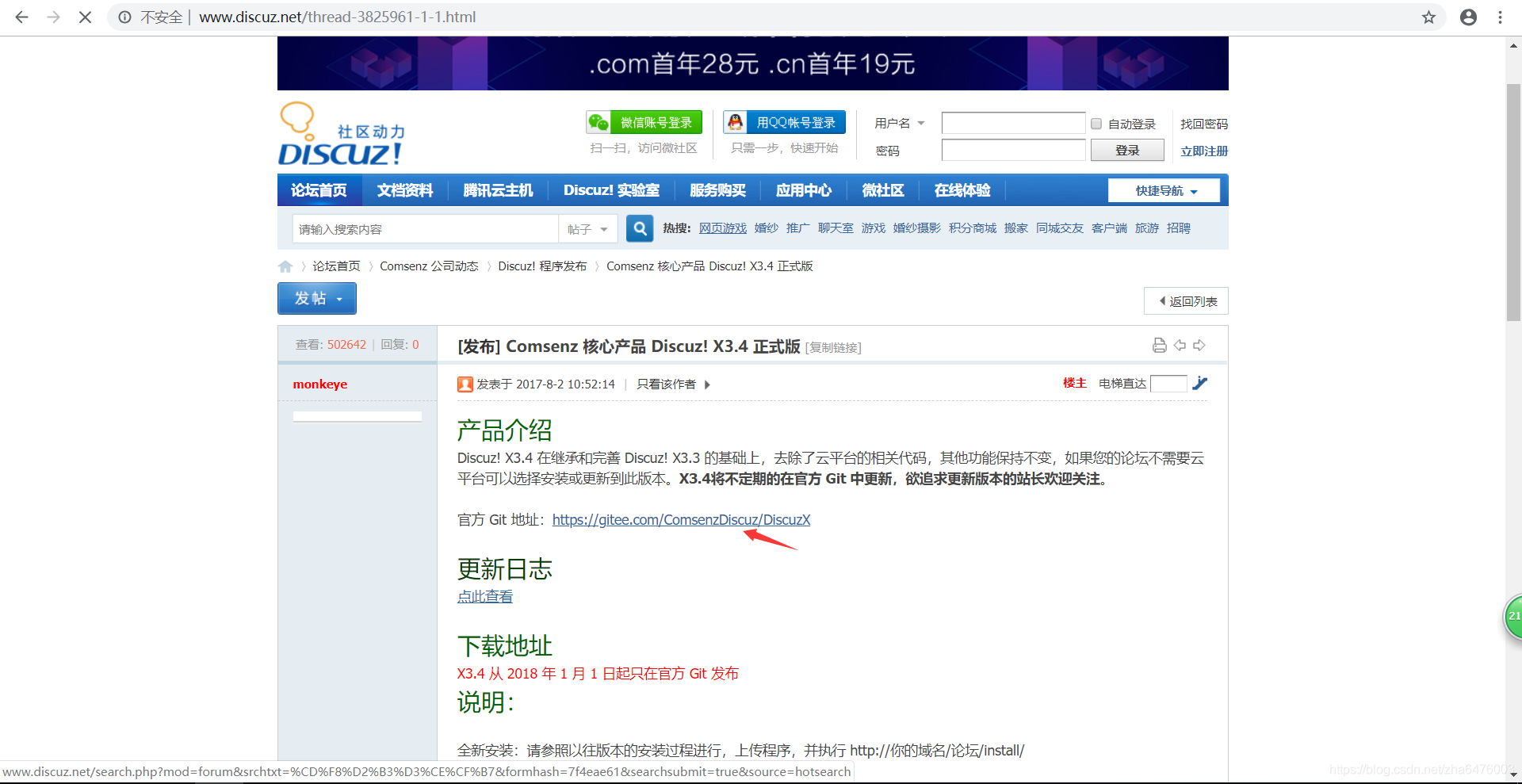Screen dimensions: 1522x784
Task: Log in with the QQ account button
Action: [x=784, y=122]
